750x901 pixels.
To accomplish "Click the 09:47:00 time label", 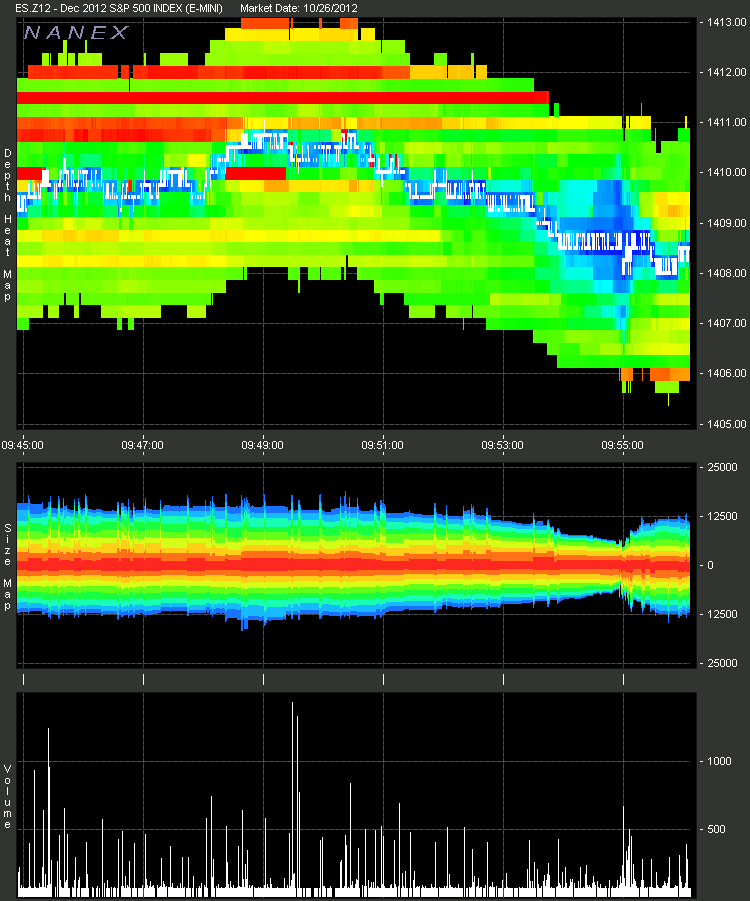I will click(143, 445).
